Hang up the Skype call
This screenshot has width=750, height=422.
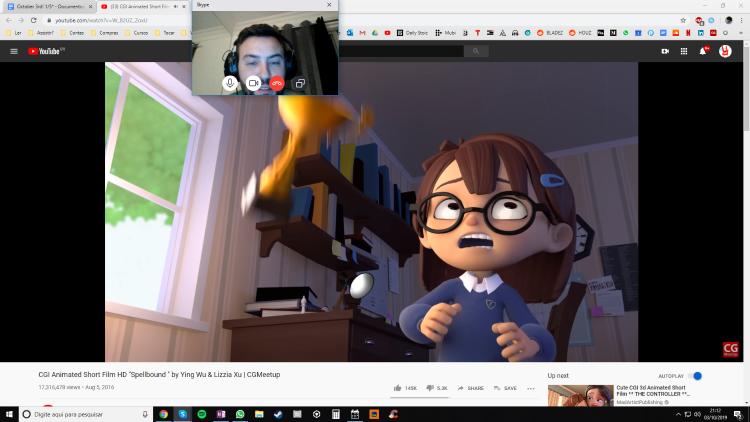[x=276, y=83]
